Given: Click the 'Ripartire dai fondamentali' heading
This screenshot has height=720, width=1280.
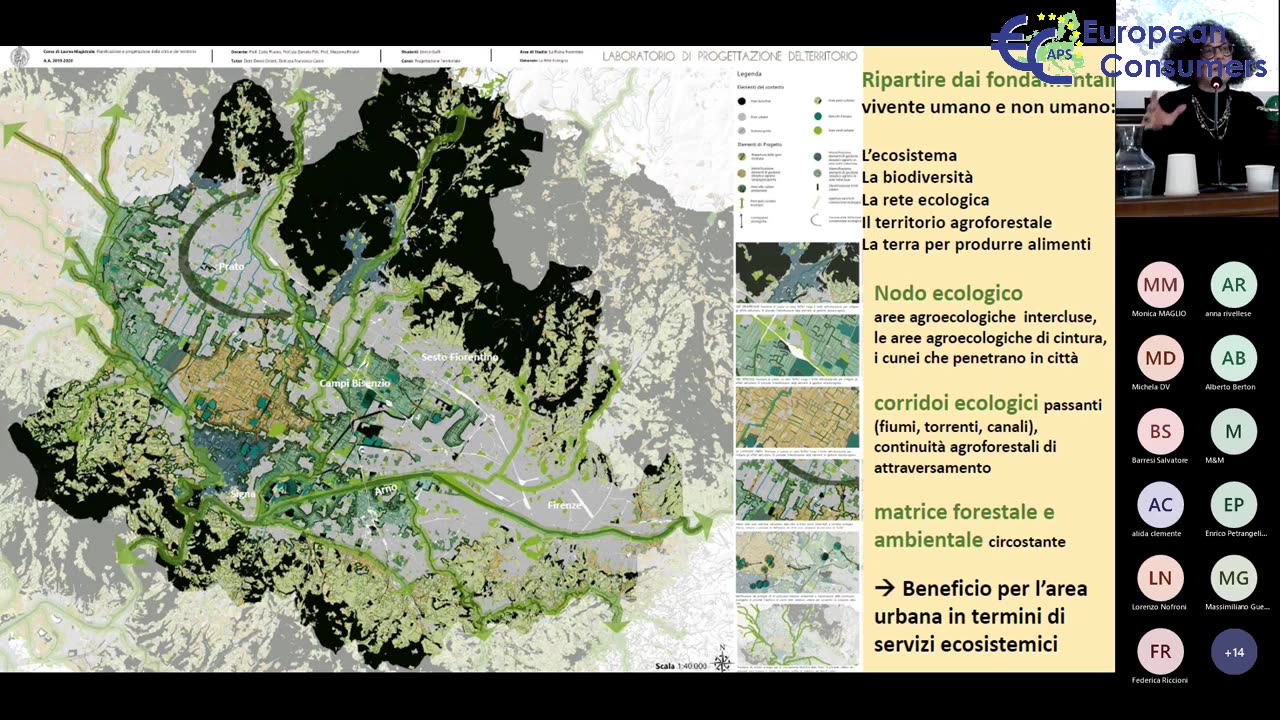Looking at the screenshot, I should click(987, 80).
